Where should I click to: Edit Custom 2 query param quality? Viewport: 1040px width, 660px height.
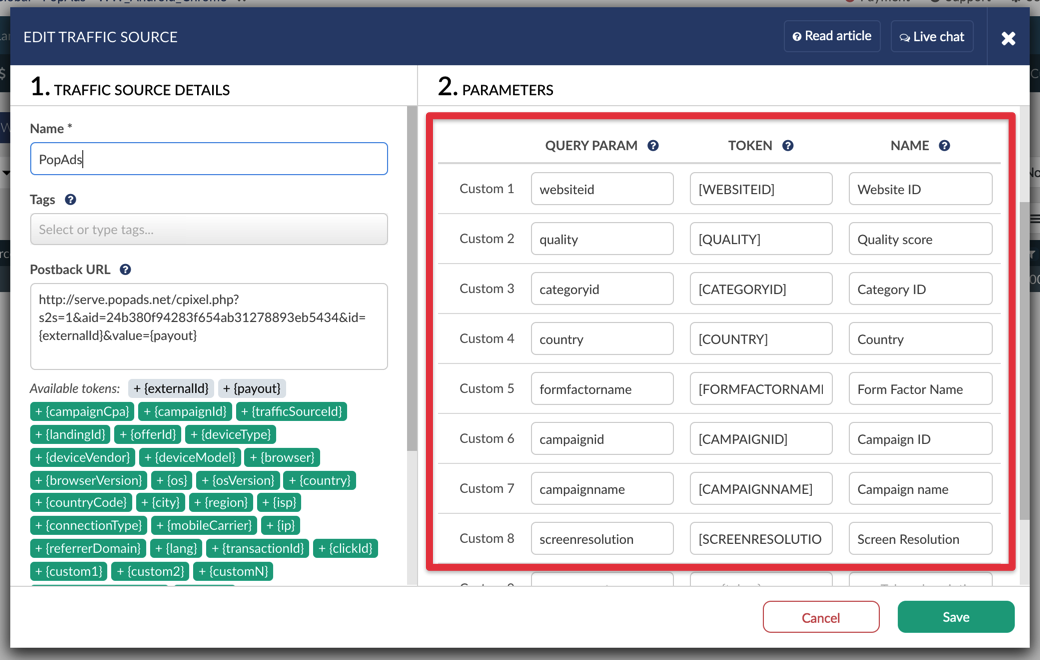pos(602,239)
